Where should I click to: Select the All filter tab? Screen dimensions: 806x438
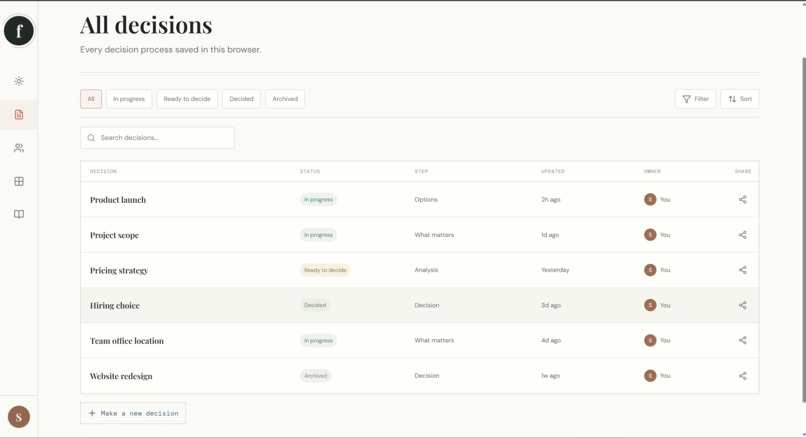click(91, 99)
